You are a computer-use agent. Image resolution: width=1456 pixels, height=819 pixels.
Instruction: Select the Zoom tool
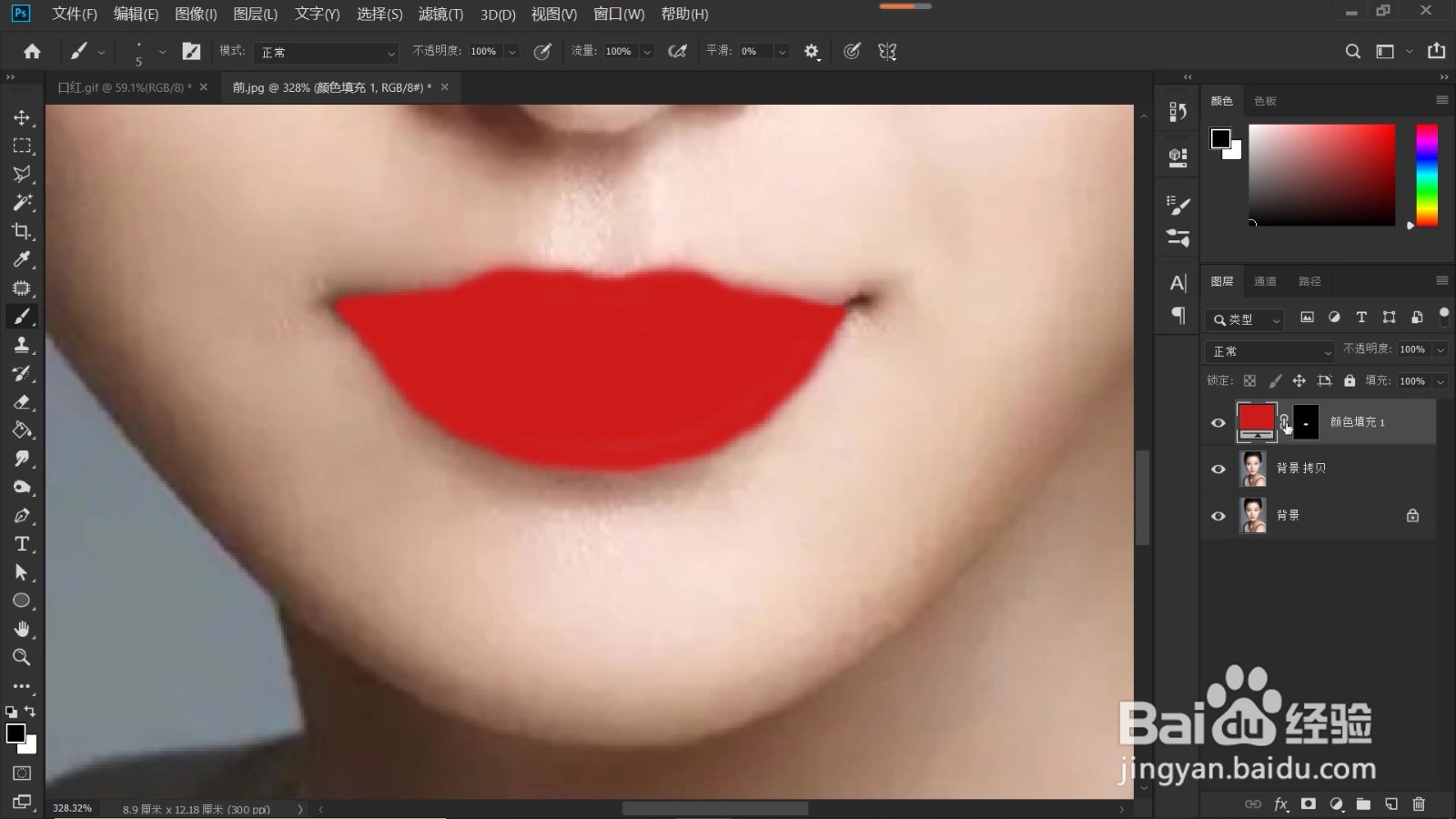(22, 657)
